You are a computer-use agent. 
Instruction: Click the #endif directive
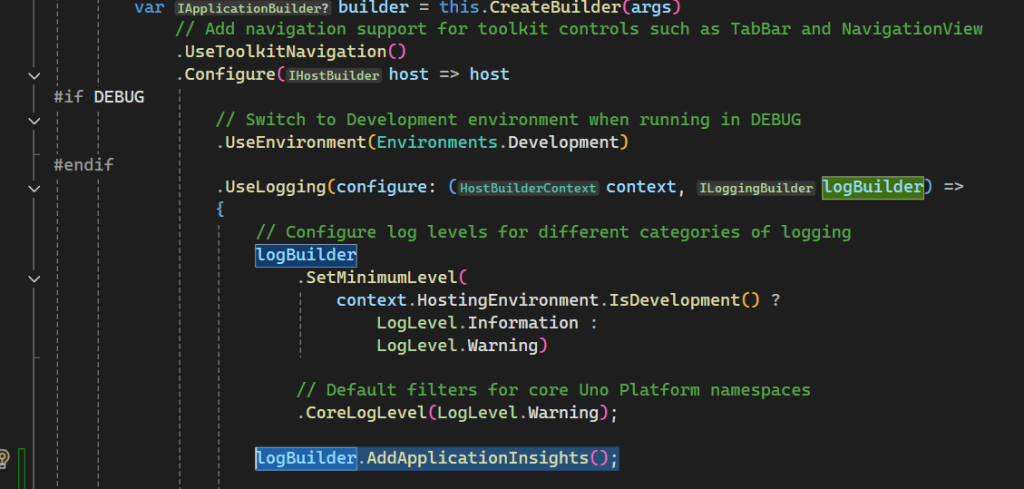coord(84,165)
